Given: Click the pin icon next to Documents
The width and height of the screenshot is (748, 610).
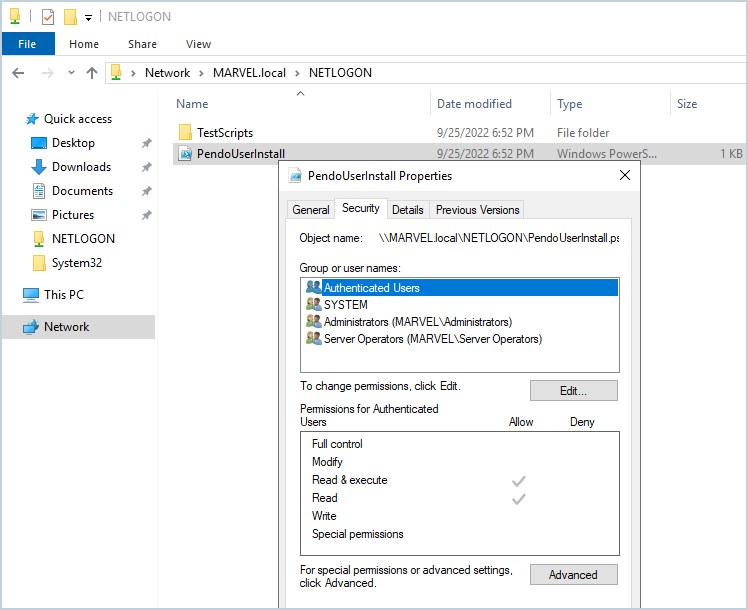Looking at the screenshot, I should pos(146,191).
